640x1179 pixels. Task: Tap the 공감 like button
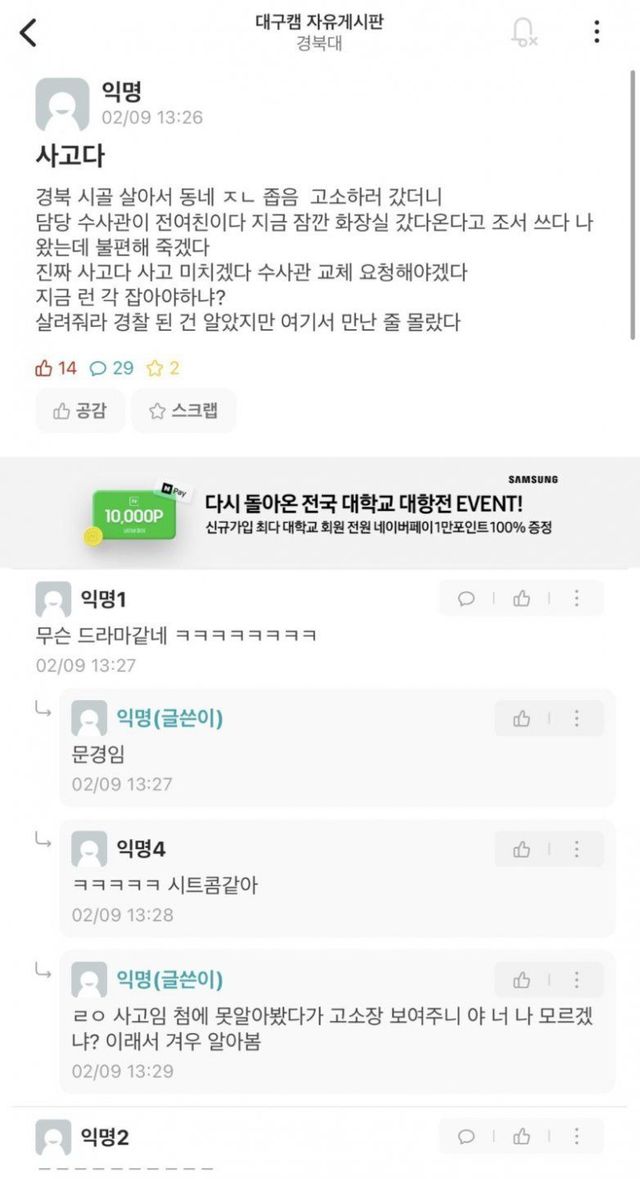point(80,411)
